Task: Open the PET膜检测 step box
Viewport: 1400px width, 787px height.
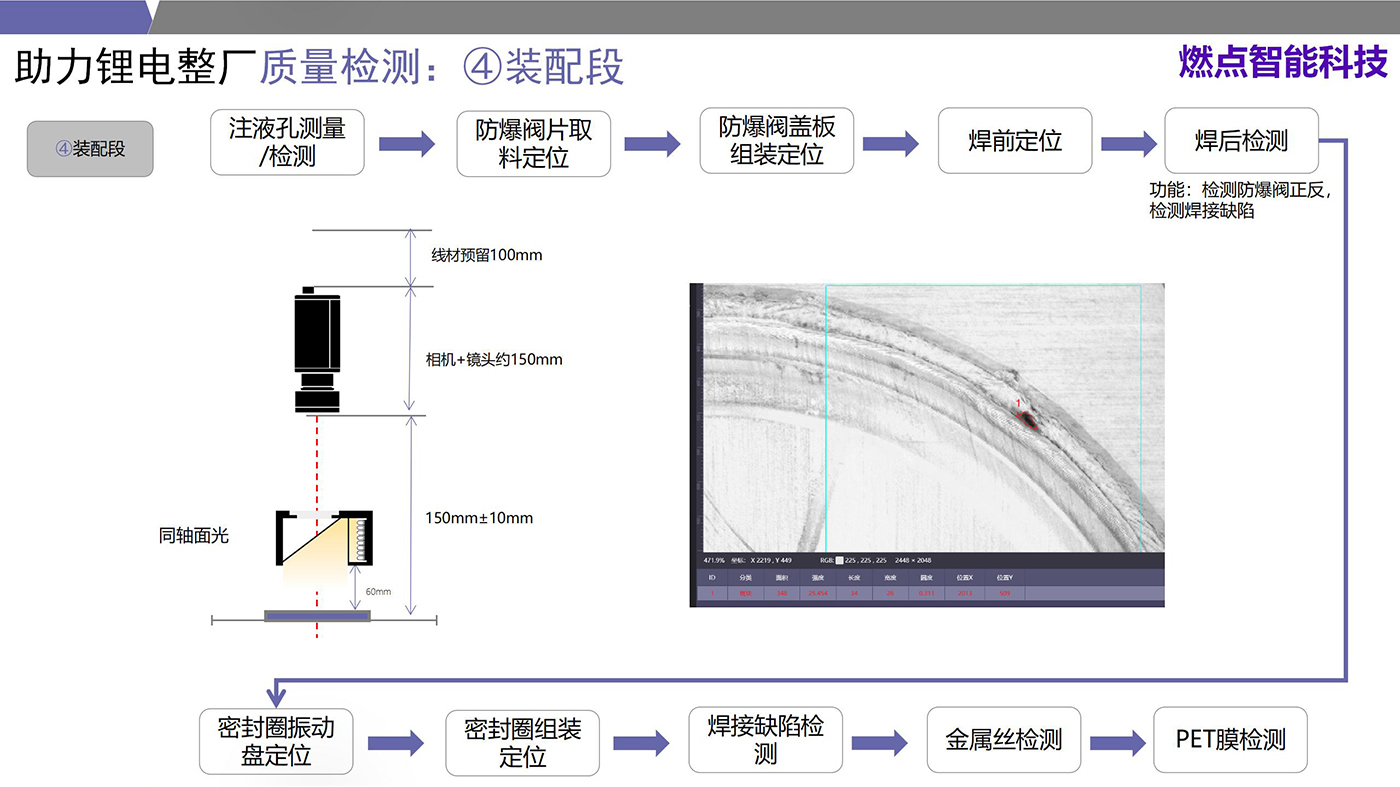Action: coord(1230,740)
